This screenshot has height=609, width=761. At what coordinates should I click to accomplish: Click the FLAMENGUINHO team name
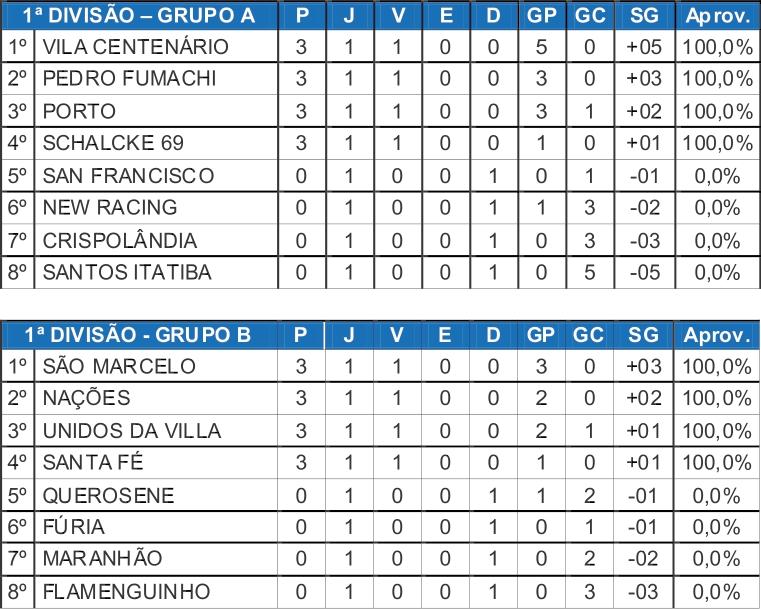(x=126, y=592)
